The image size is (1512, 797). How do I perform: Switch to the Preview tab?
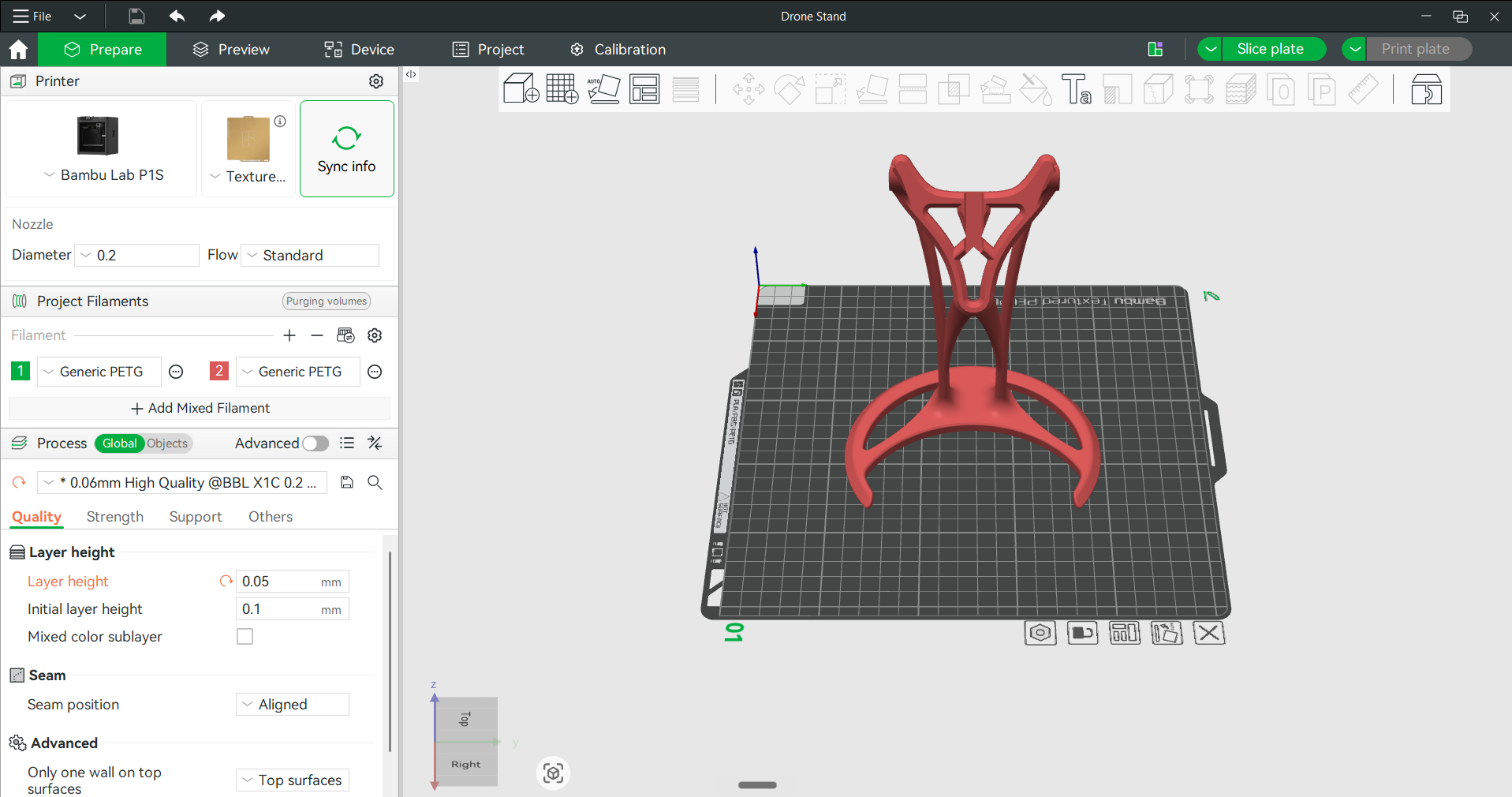click(x=231, y=49)
